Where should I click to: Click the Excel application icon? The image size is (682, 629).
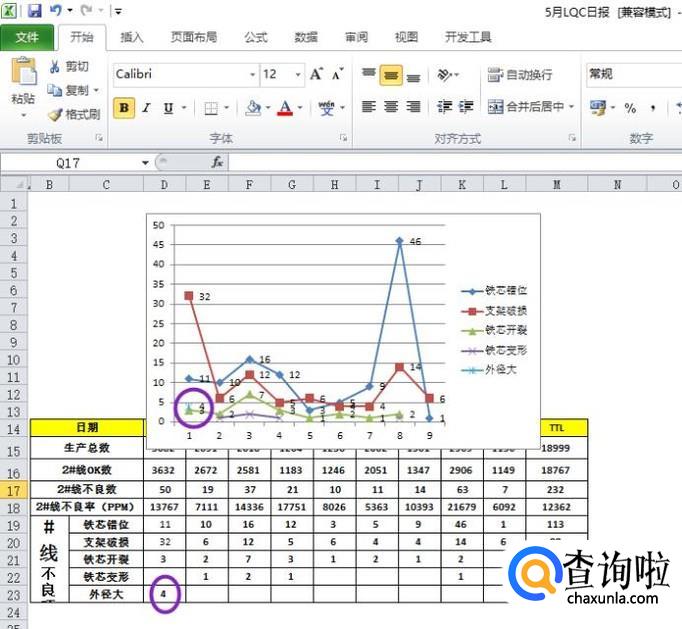click(x=9, y=10)
